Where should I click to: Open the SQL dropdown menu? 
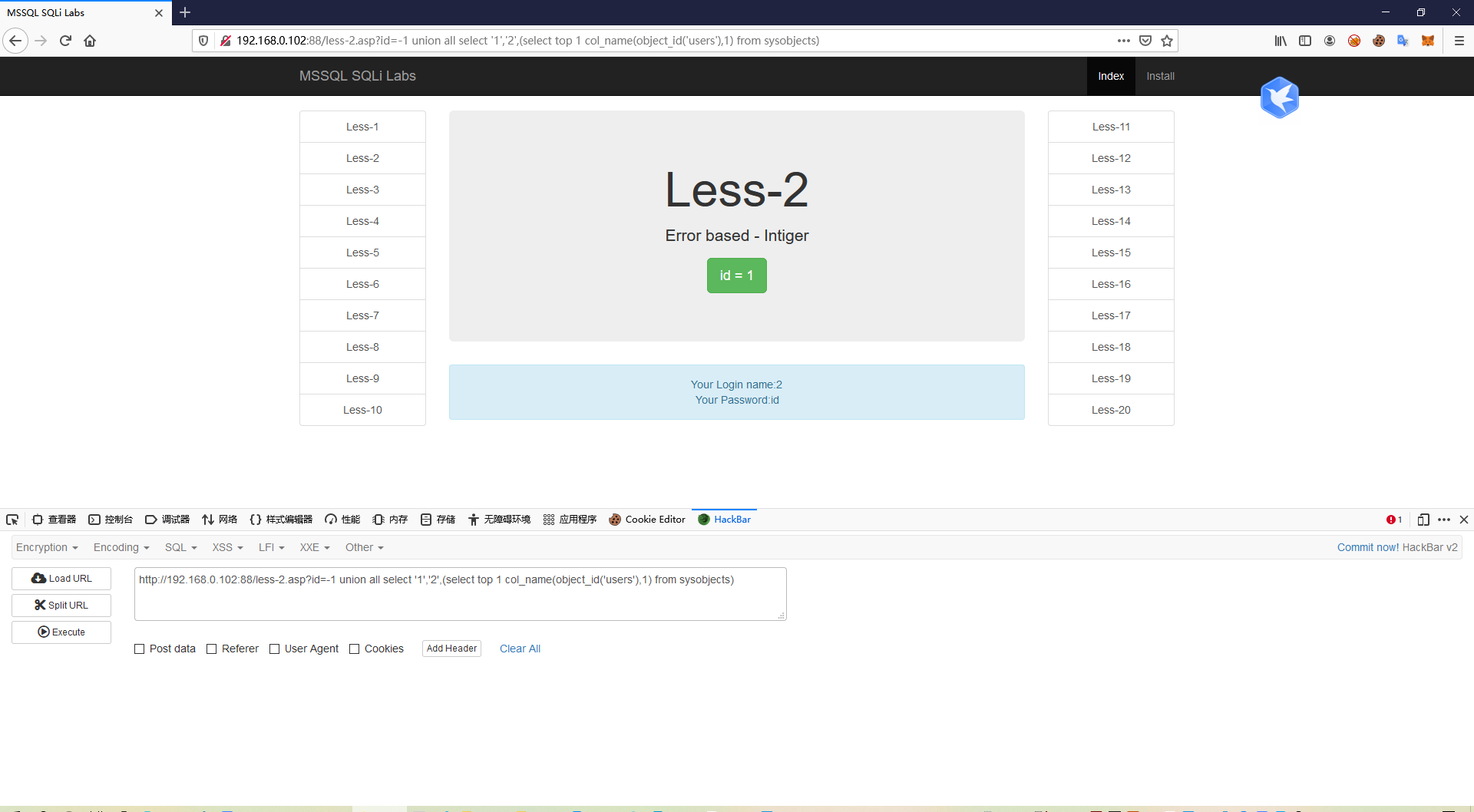(x=181, y=547)
